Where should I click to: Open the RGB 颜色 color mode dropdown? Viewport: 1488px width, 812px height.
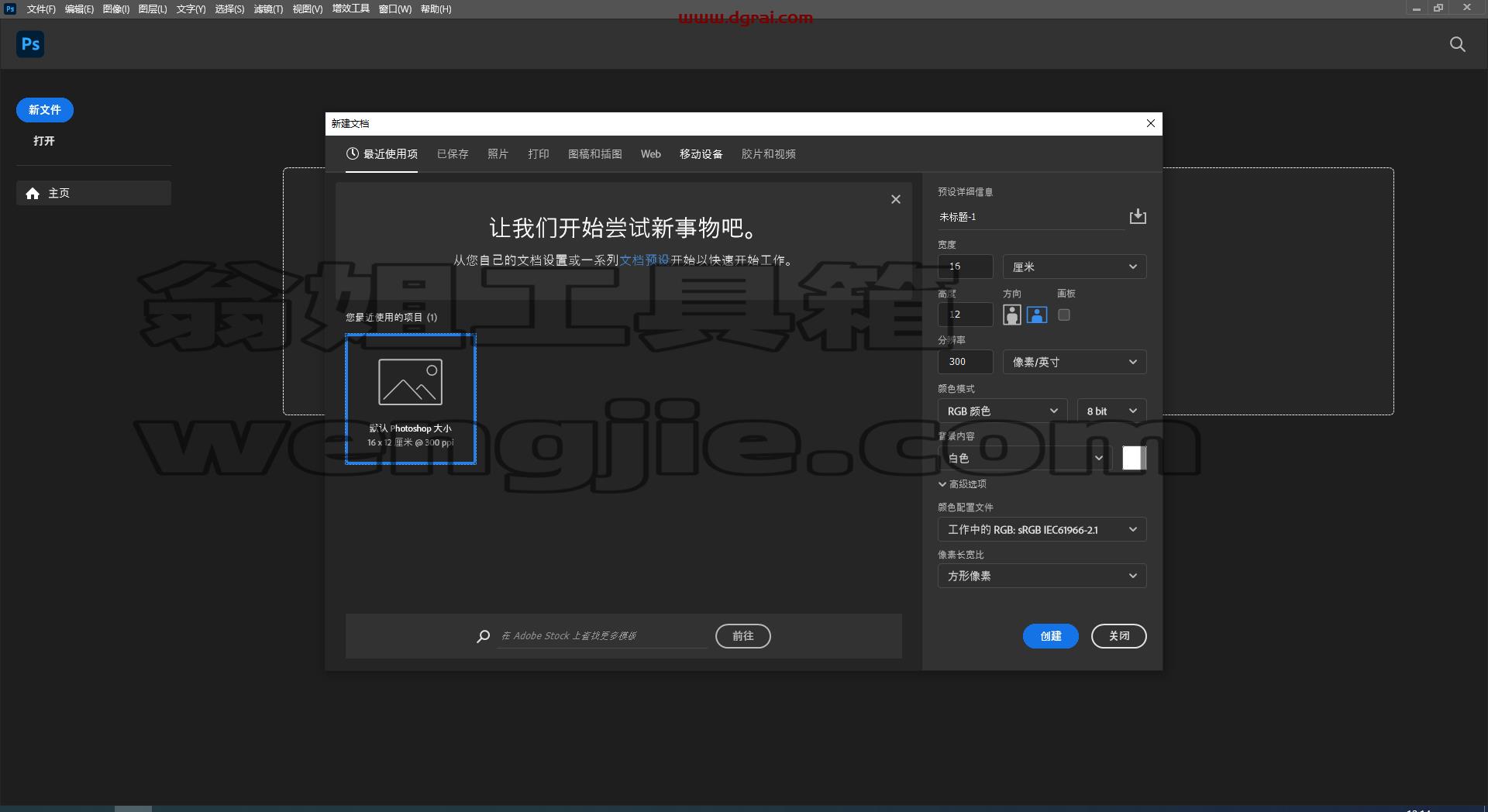(x=1002, y=411)
